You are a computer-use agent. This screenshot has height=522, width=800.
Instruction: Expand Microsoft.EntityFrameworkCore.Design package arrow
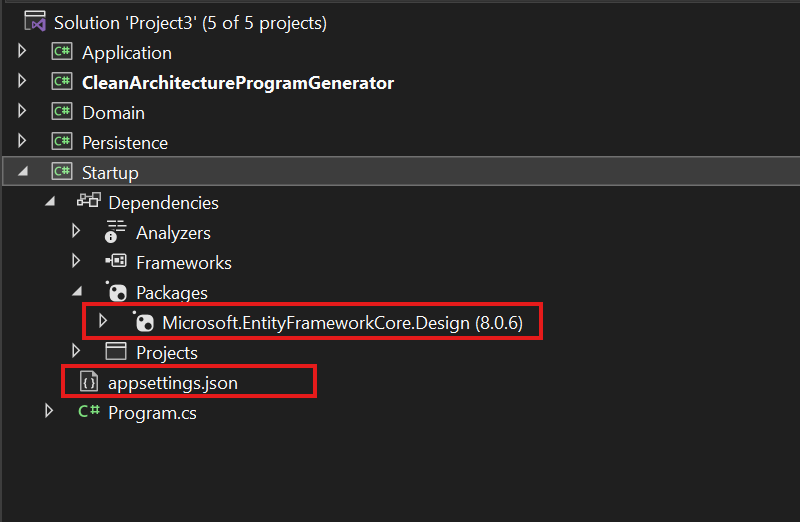tap(103, 321)
